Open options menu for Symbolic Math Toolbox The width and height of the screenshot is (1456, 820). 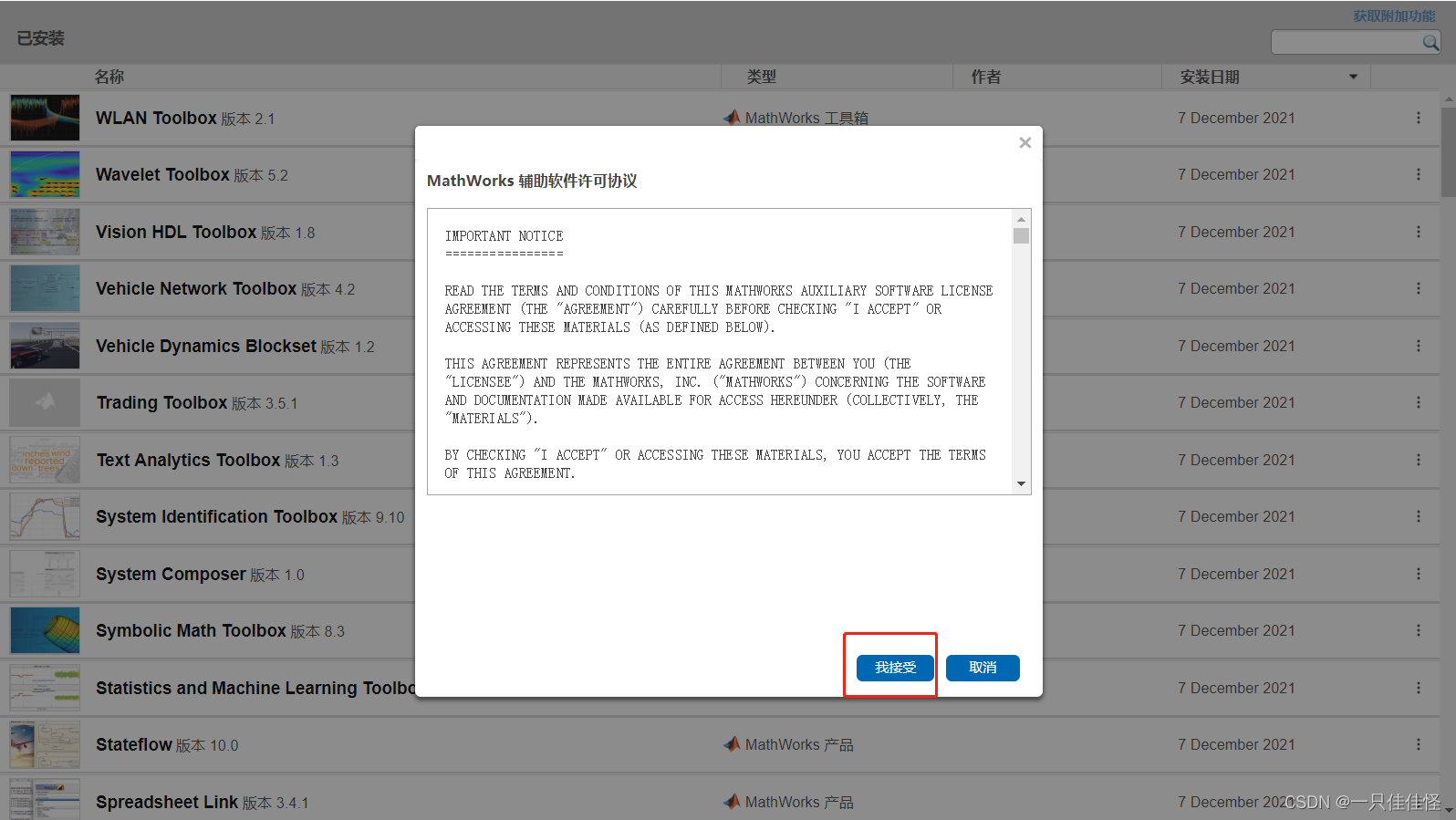click(1418, 630)
